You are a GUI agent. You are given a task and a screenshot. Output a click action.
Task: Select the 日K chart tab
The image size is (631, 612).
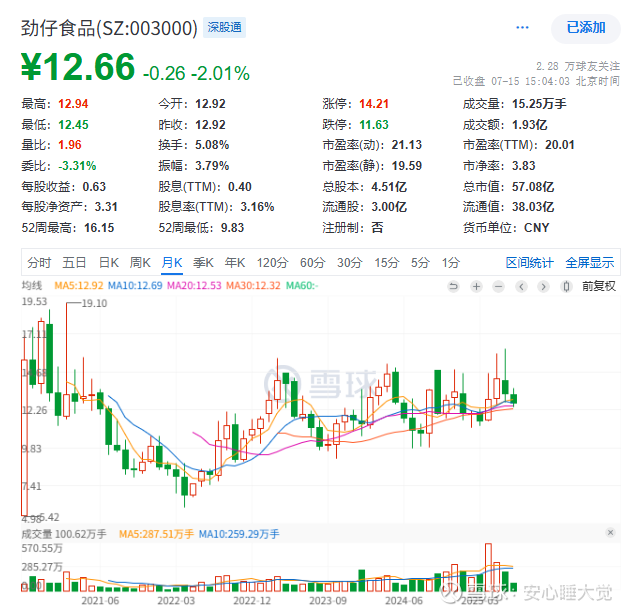click(109, 263)
